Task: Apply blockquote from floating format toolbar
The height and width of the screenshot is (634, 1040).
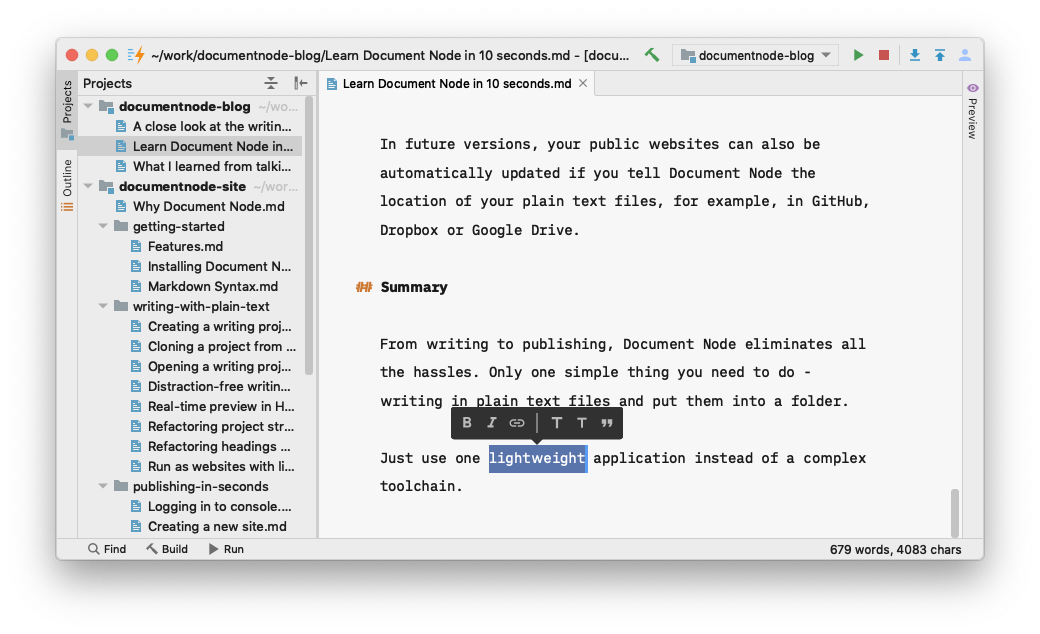Action: (607, 422)
